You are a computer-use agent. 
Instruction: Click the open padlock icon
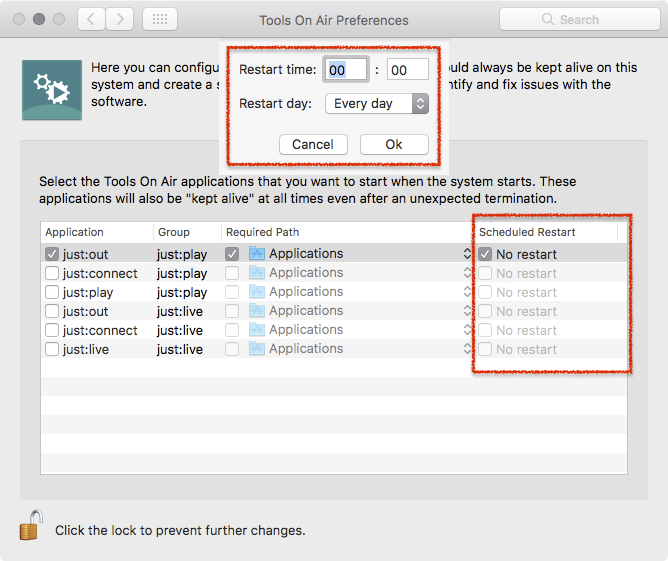(x=31, y=525)
